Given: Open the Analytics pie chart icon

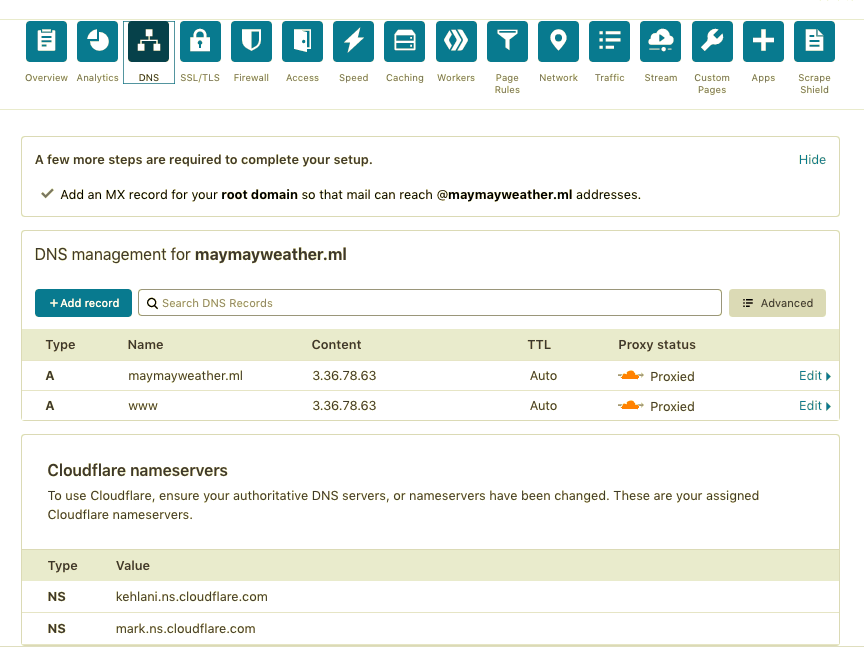Looking at the screenshot, I should tap(98, 41).
